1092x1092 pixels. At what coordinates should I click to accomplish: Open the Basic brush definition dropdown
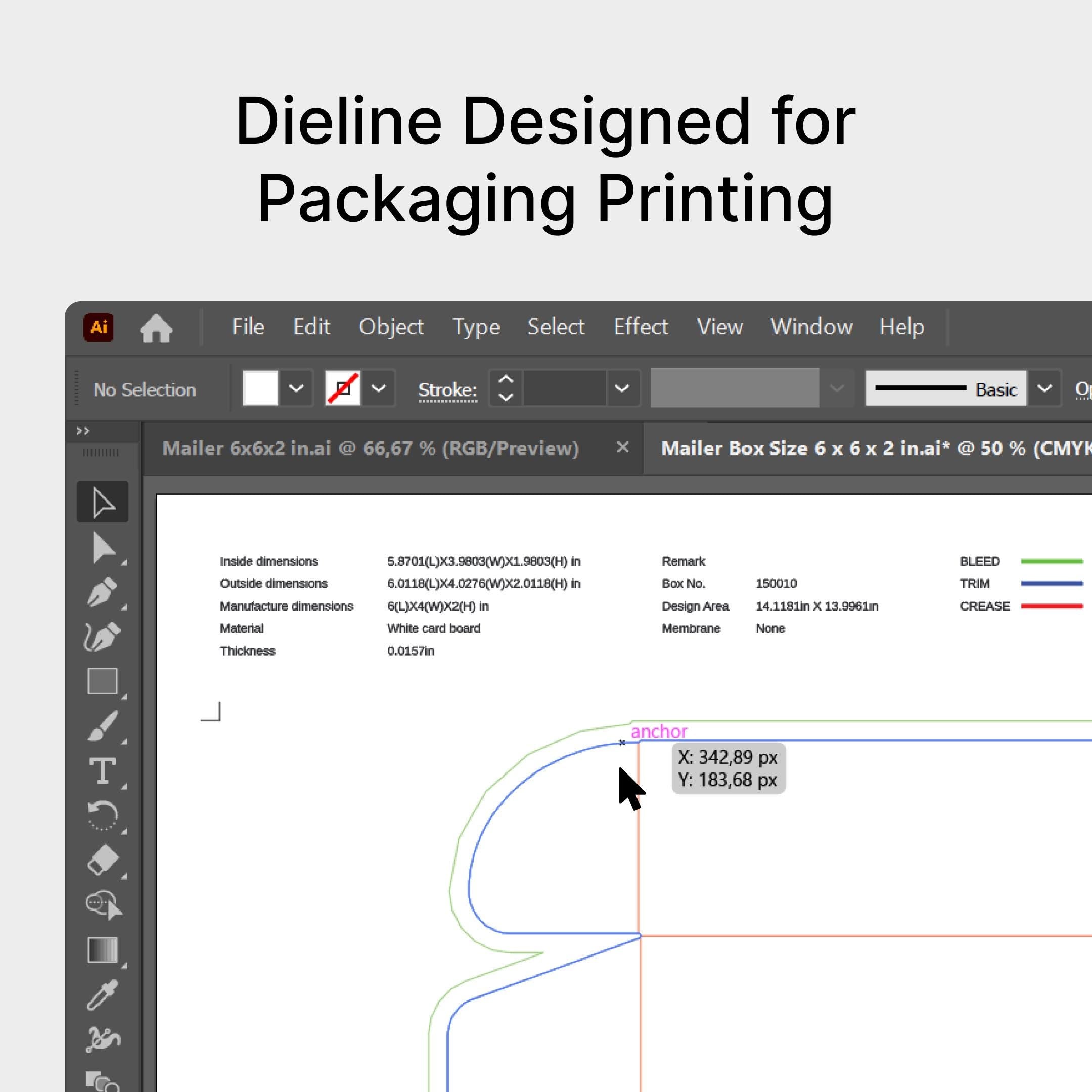tap(1044, 389)
